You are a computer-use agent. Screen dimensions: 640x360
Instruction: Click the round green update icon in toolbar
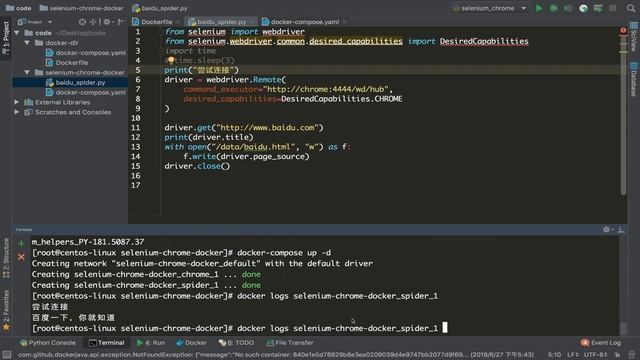(584, 8)
